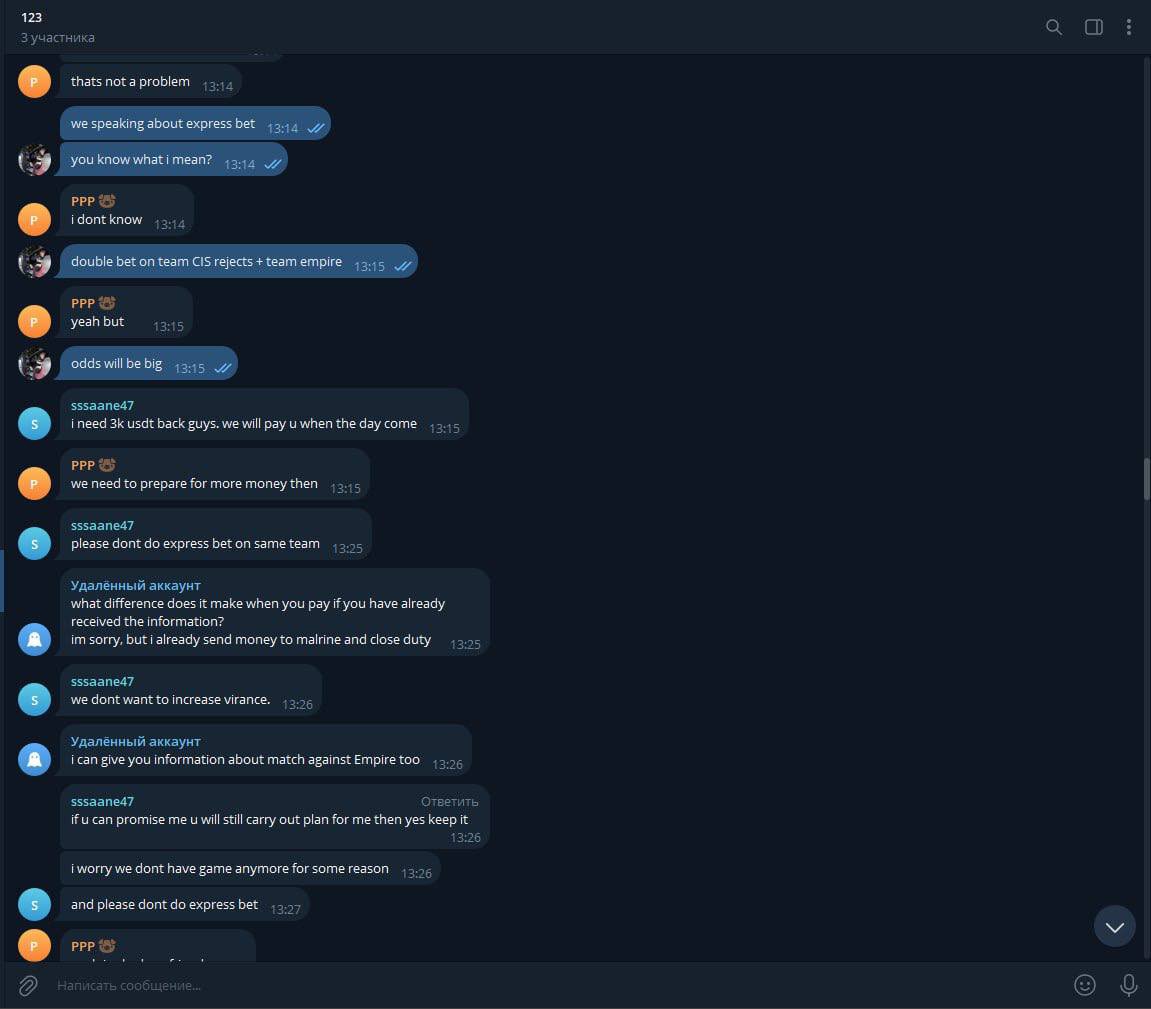Click Удалённый аккаунт name above Empire message
Screen dimensions: 1151x1009
(x=136, y=741)
